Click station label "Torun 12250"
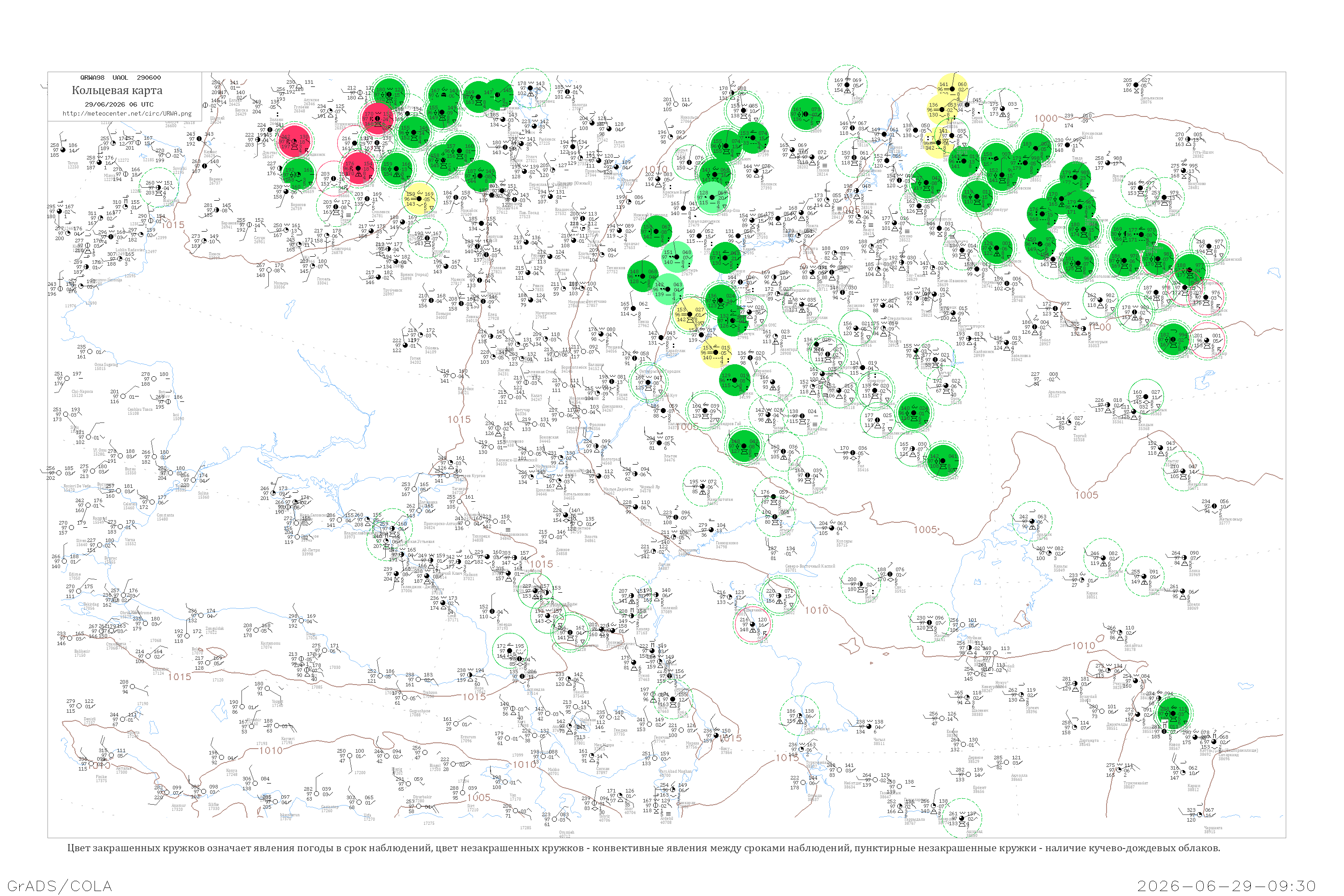The height and width of the screenshot is (896, 1344). (73, 165)
